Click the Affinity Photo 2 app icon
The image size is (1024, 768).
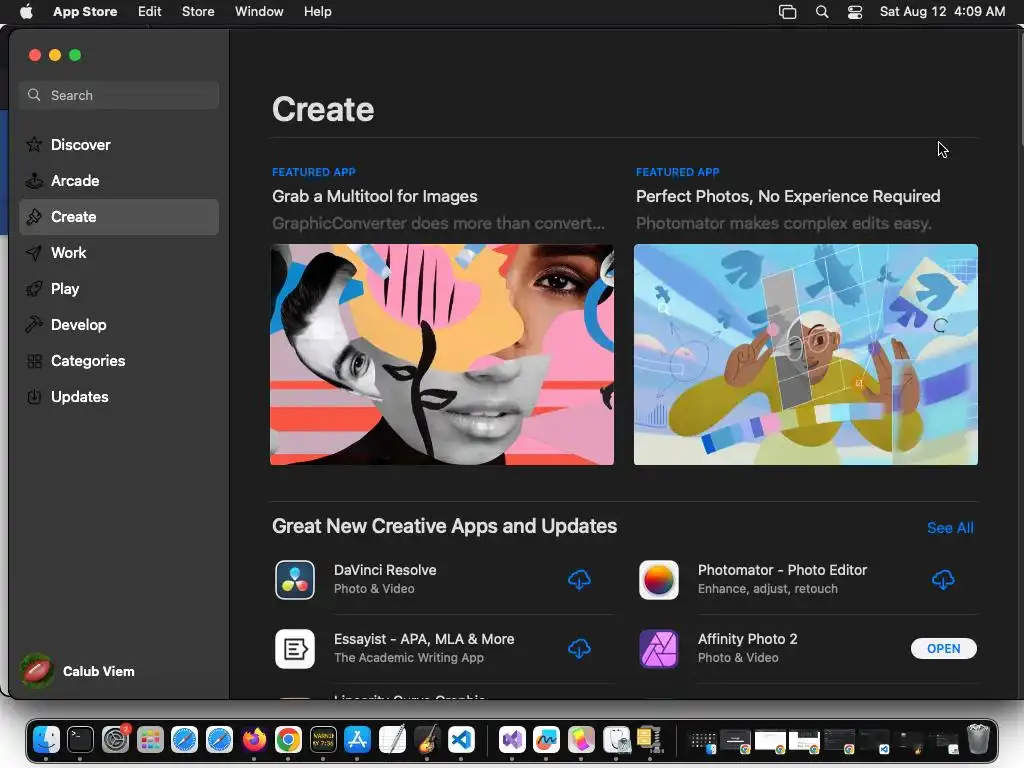coord(658,649)
